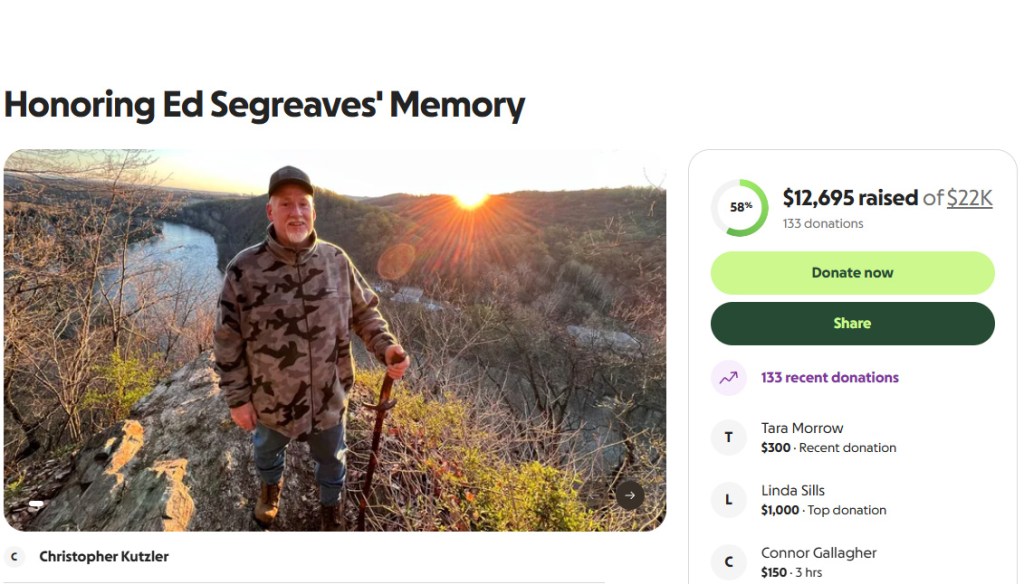
Task: Click the 58% circular progress ring
Action: pyautogui.click(x=740, y=208)
